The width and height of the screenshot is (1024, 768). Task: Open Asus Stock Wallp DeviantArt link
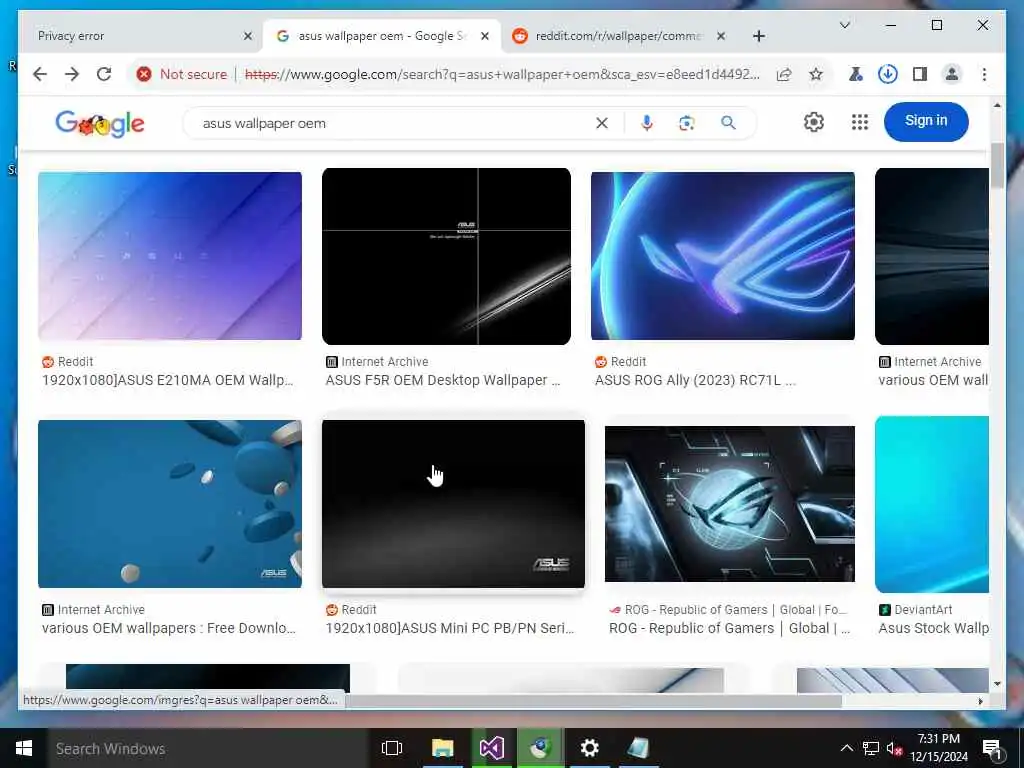point(933,628)
